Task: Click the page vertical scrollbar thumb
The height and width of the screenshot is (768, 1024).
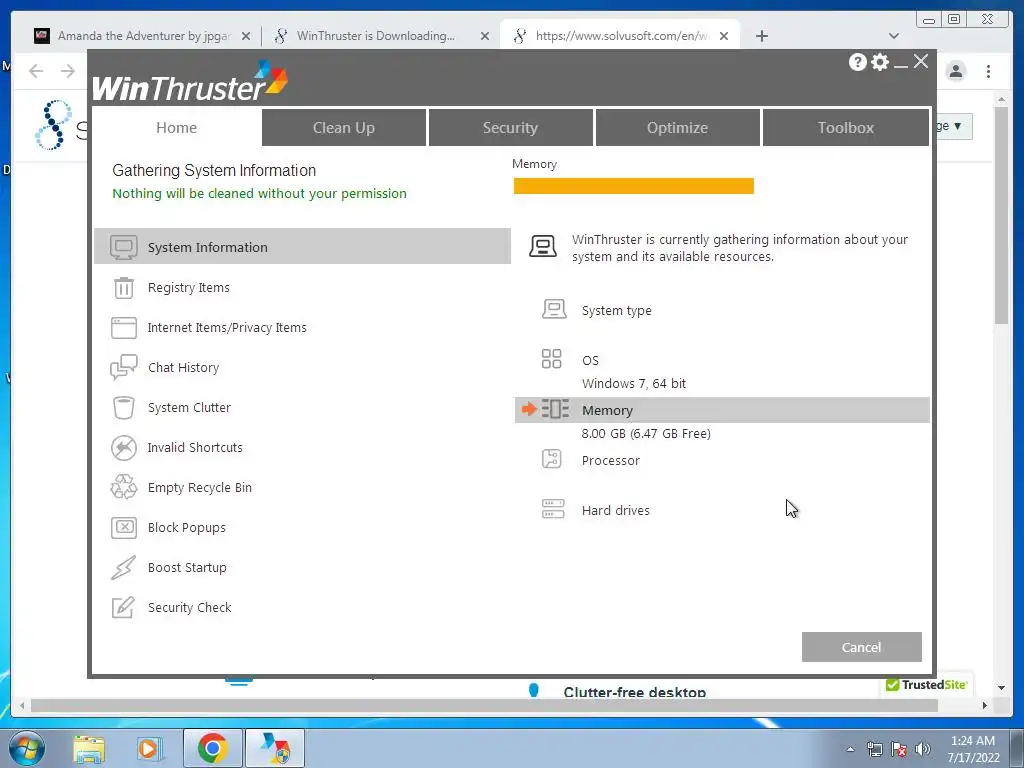Action: (1001, 216)
